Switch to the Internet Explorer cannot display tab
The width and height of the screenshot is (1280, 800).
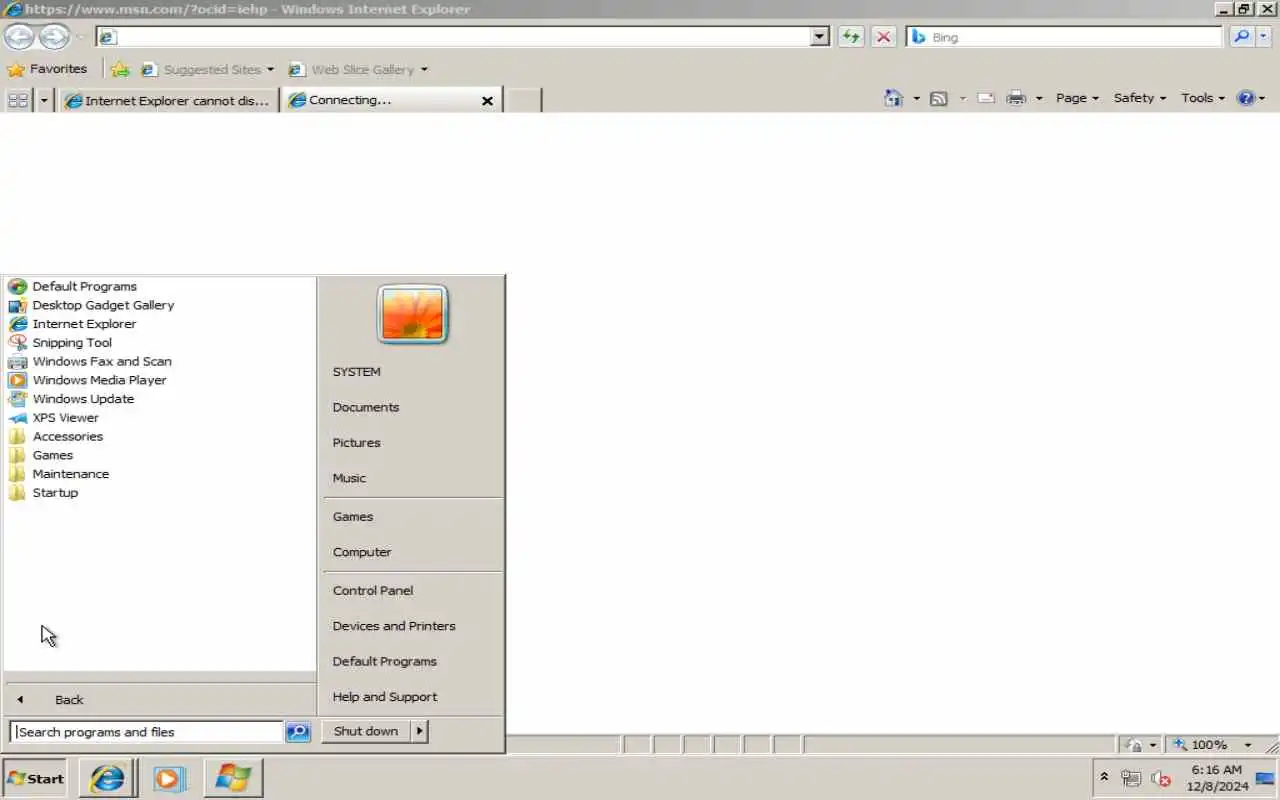point(168,100)
